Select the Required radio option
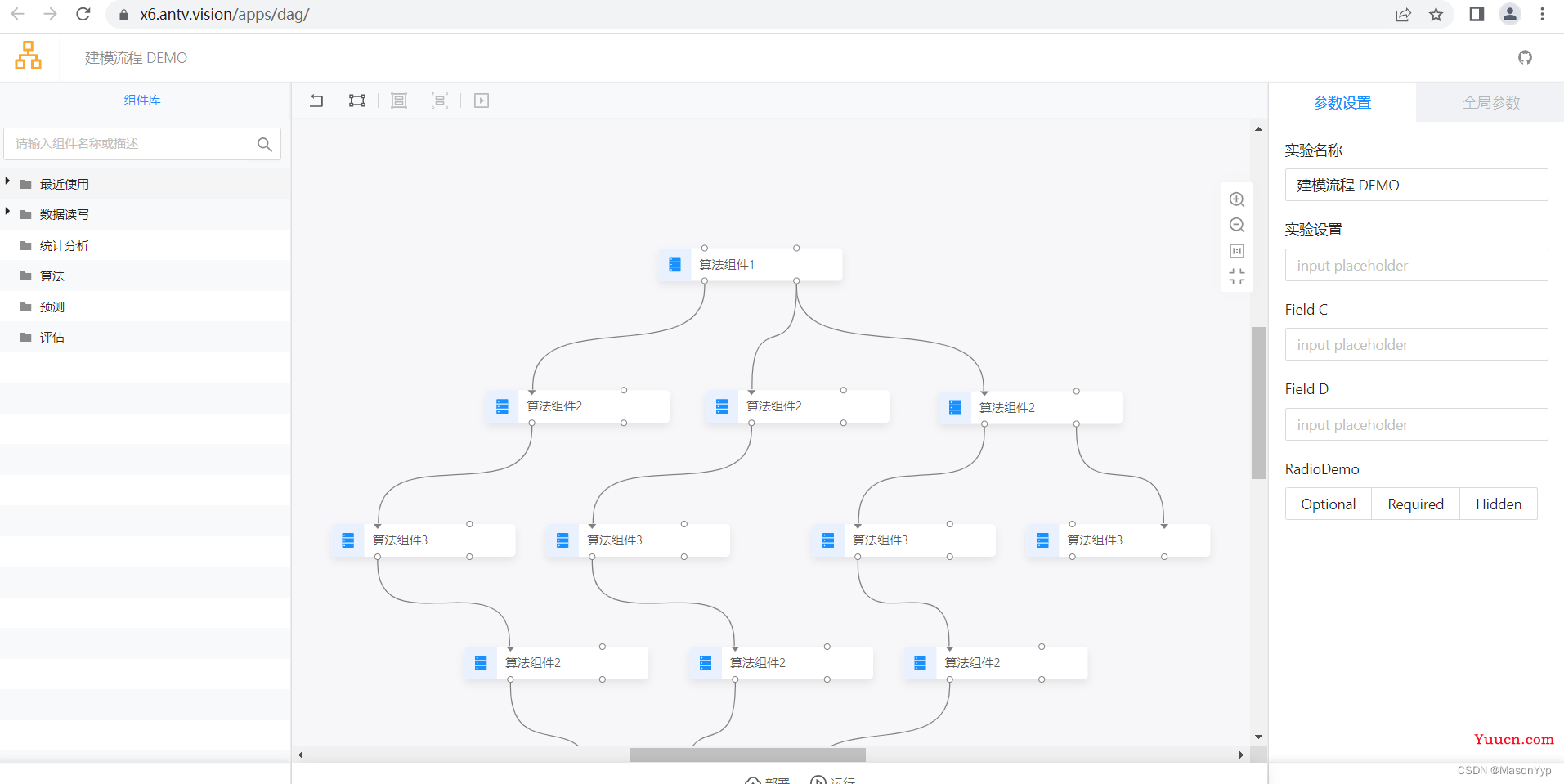Viewport: 1564px width, 784px height. 1415,504
